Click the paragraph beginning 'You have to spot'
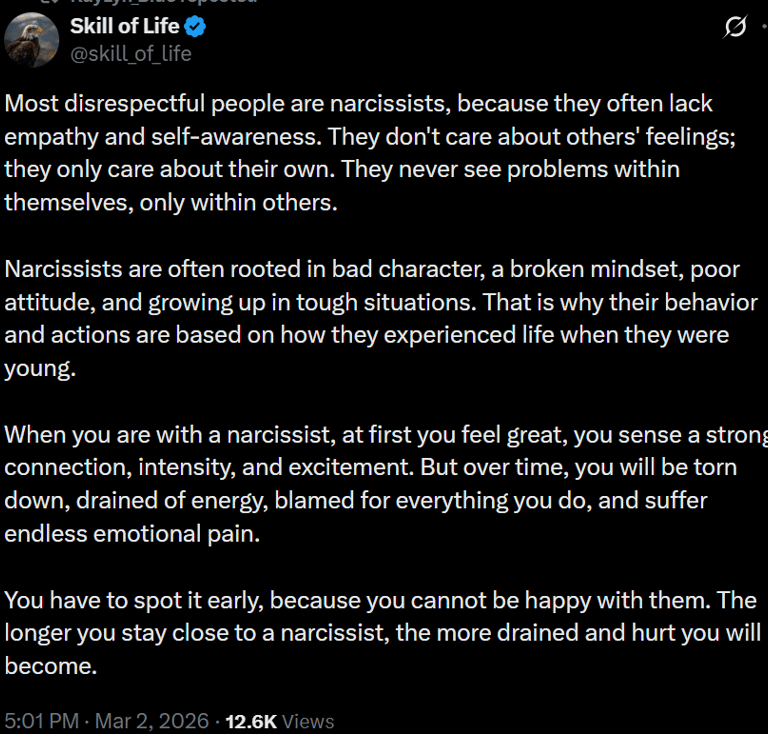The width and height of the screenshot is (768, 734). [383, 633]
